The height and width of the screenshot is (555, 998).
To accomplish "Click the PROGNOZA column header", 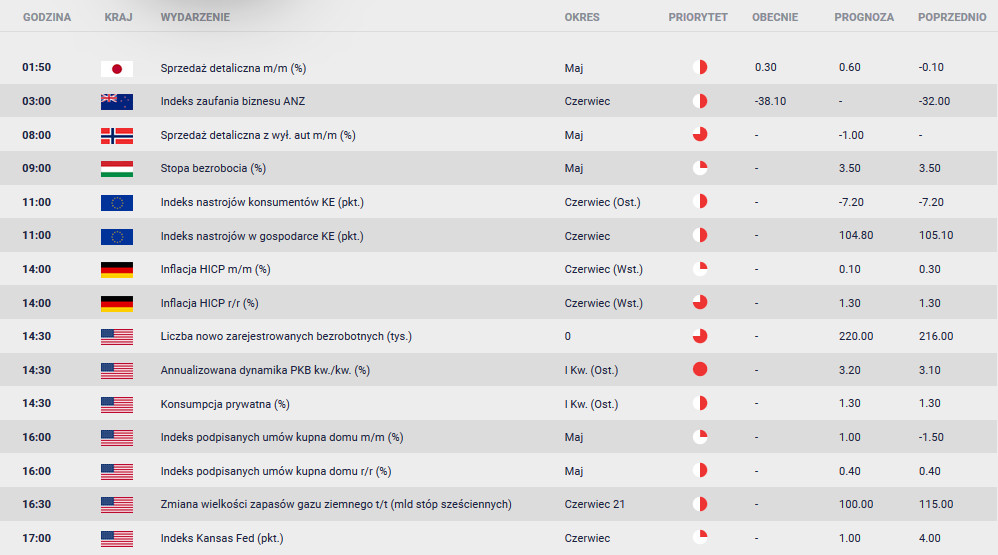I will pyautogui.click(x=864, y=17).
